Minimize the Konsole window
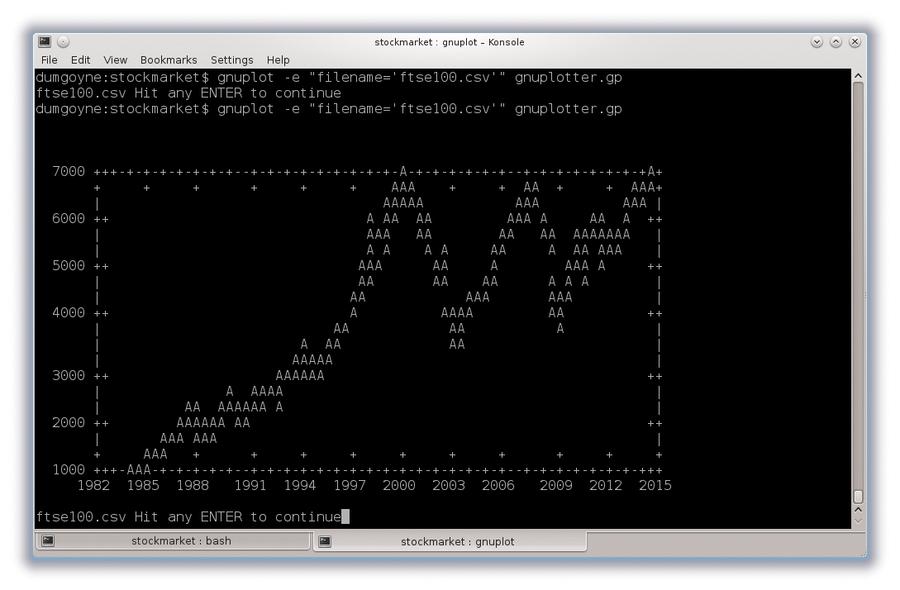Image resolution: width=900 pixels, height=590 pixels. click(x=816, y=42)
